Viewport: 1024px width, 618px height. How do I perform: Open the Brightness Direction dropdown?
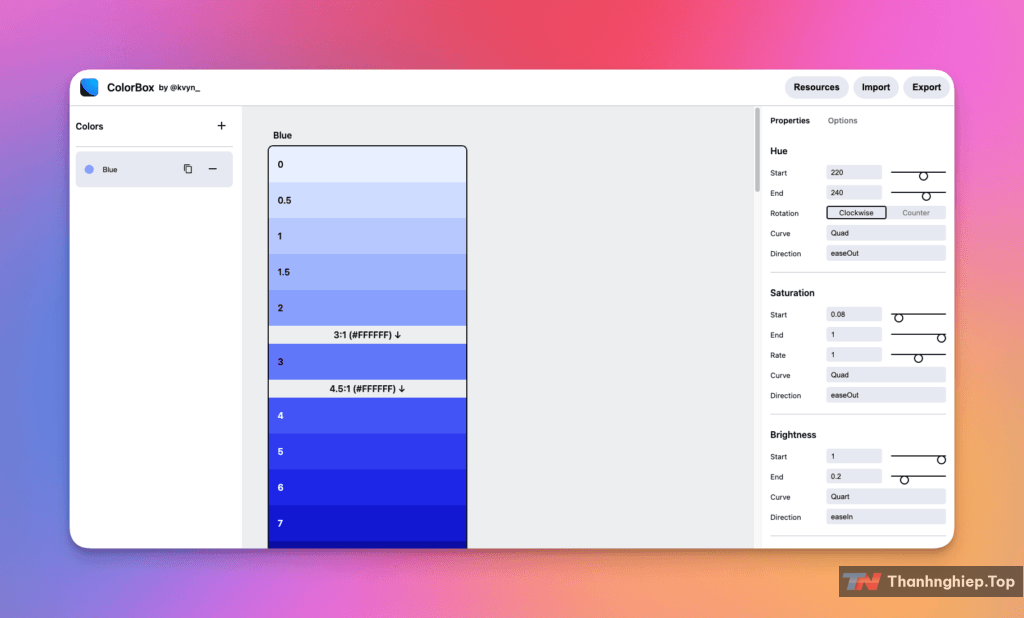pyautogui.click(x=886, y=516)
